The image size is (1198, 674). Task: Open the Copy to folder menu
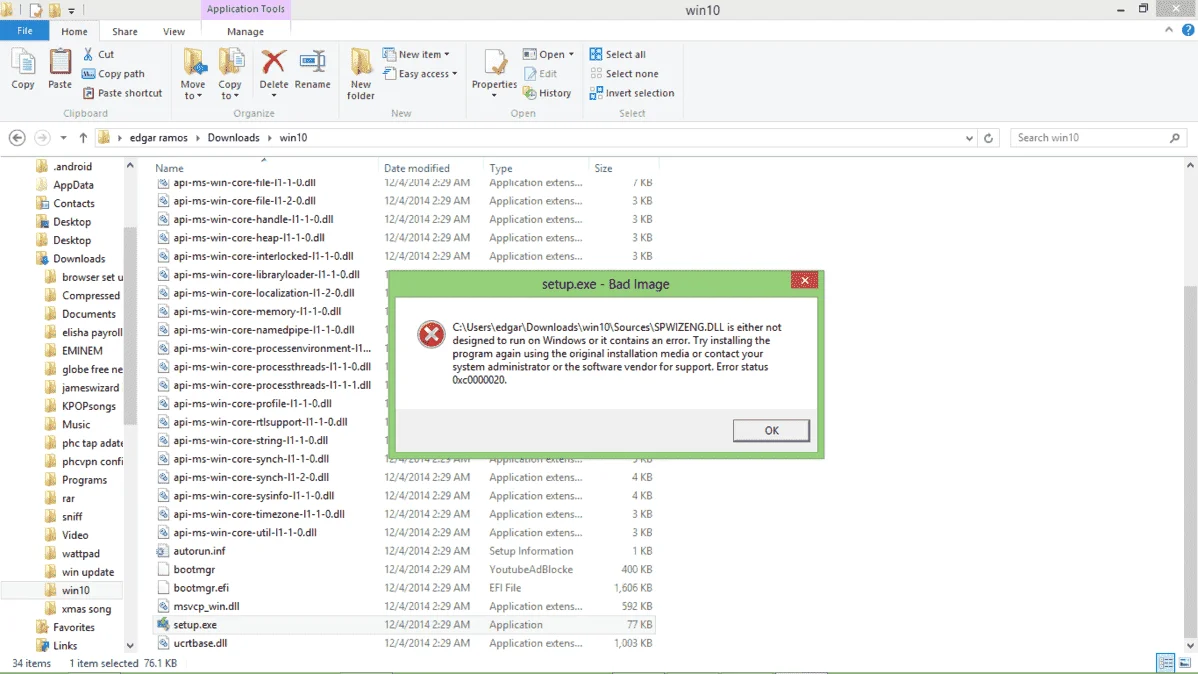tap(229, 74)
